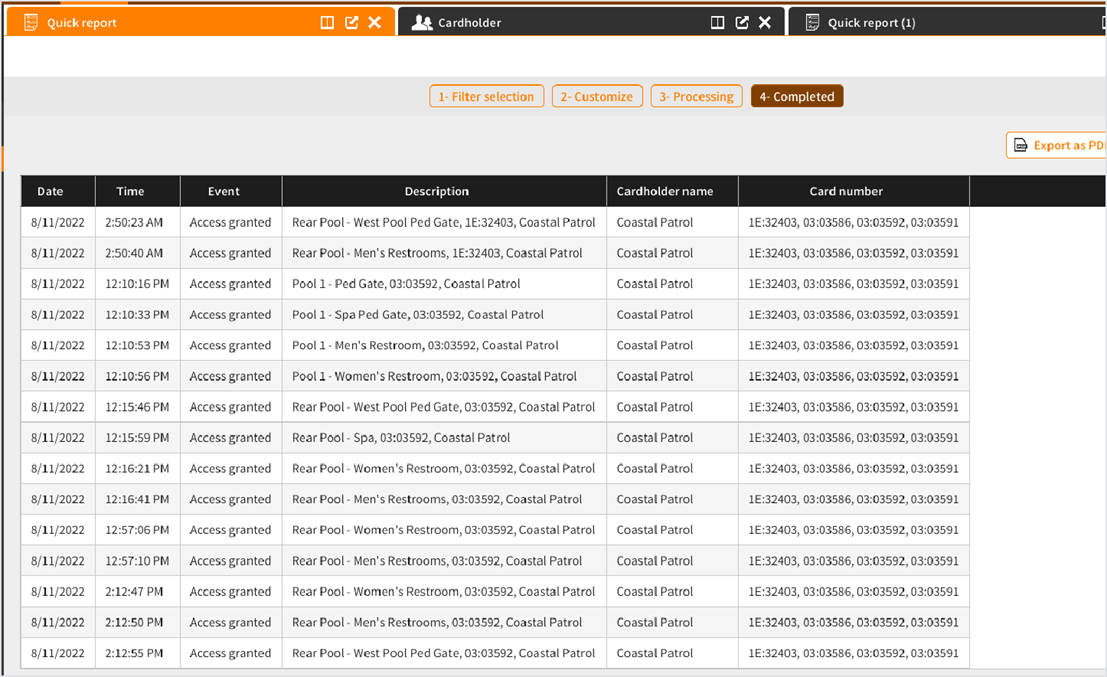Click the 4- Completed step button

797,97
